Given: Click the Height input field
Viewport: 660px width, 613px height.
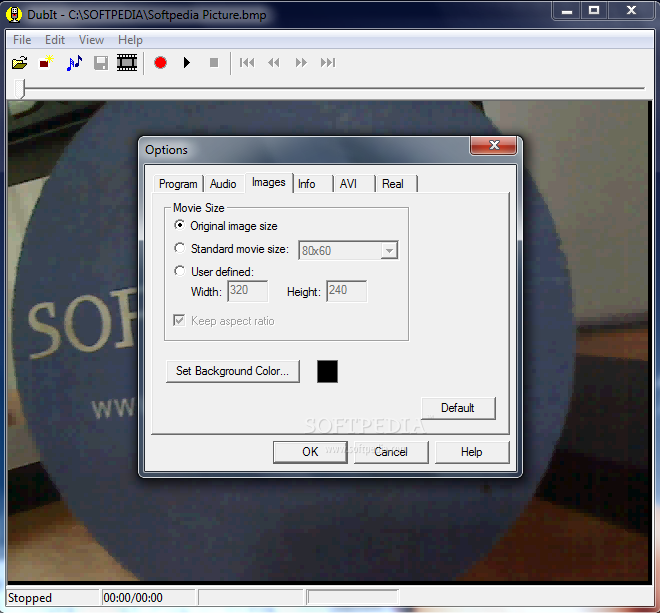Looking at the screenshot, I should tap(346, 291).
